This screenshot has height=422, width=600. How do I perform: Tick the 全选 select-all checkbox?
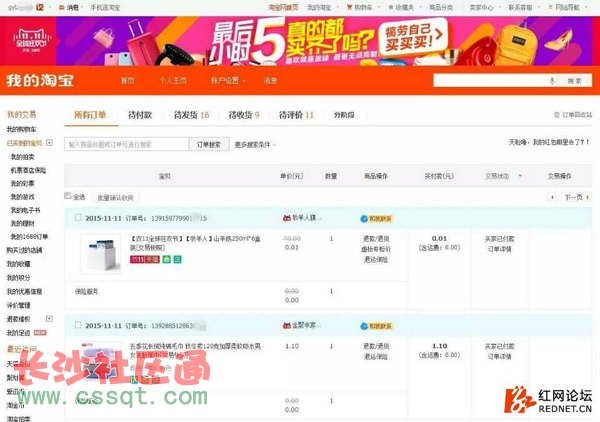(68, 196)
